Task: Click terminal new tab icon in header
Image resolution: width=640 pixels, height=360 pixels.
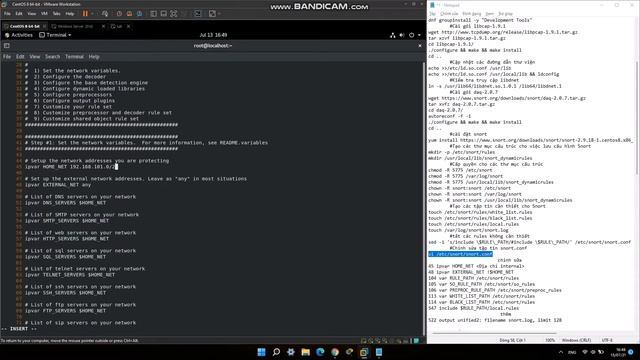Action: [7, 46]
